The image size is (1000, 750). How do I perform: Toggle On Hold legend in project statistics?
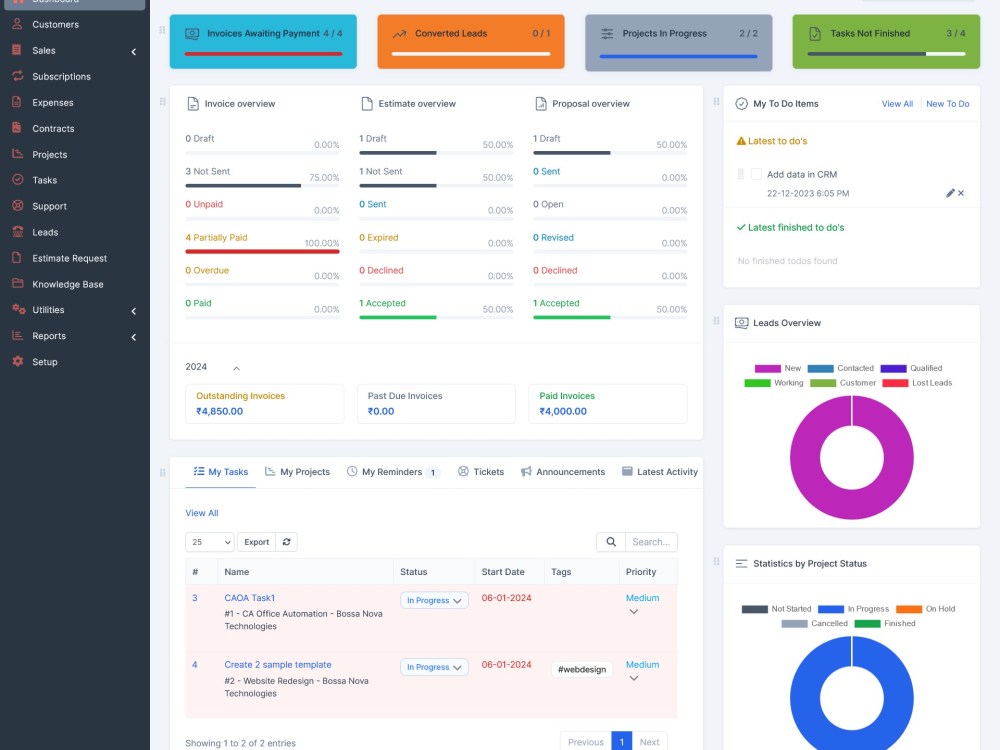click(925, 609)
